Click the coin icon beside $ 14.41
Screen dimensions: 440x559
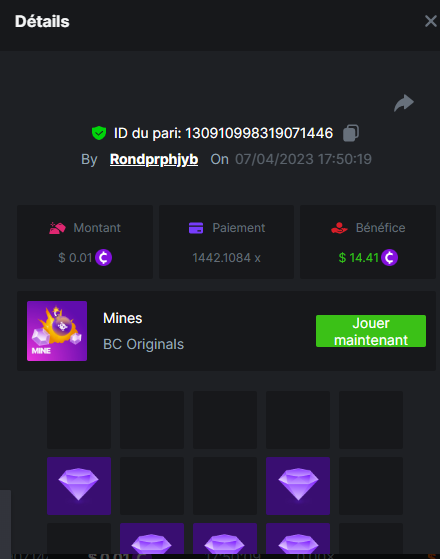pyautogui.click(x=389, y=257)
